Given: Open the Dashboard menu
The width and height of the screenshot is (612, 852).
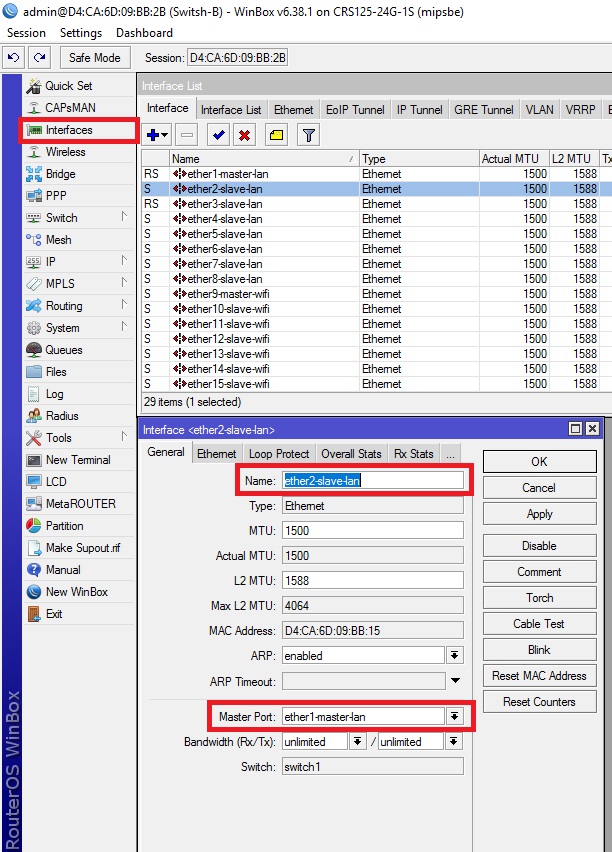Looking at the screenshot, I should click(x=145, y=33).
